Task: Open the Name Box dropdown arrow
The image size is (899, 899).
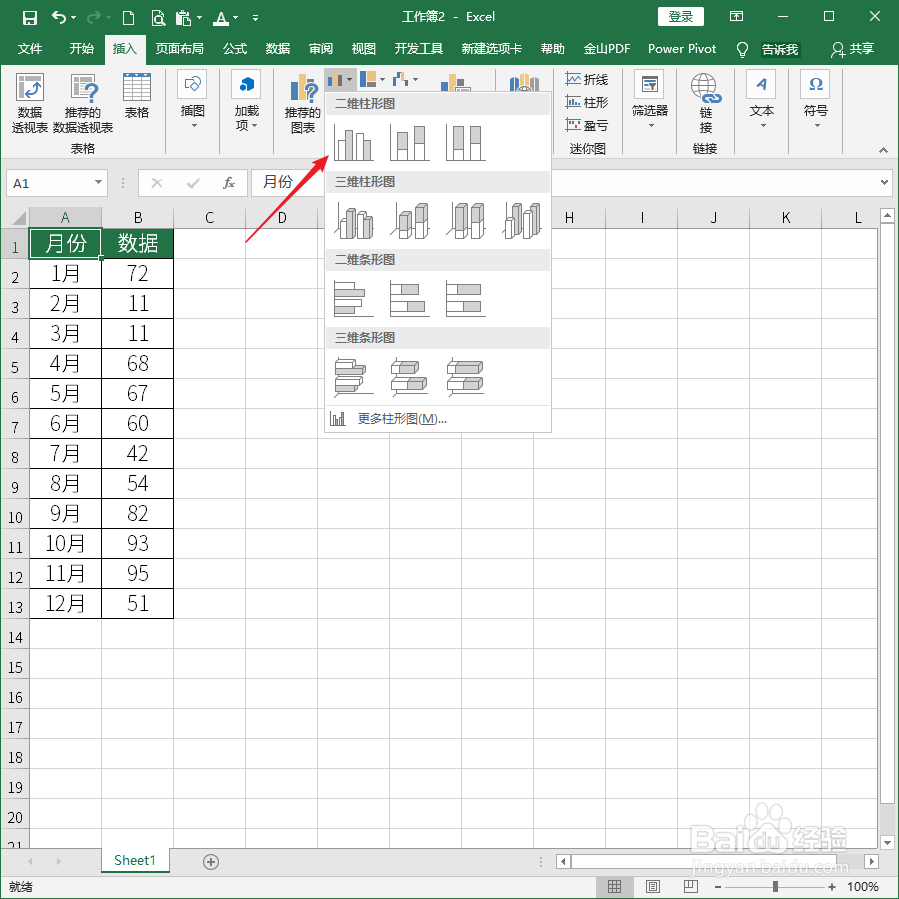Action: point(98,183)
